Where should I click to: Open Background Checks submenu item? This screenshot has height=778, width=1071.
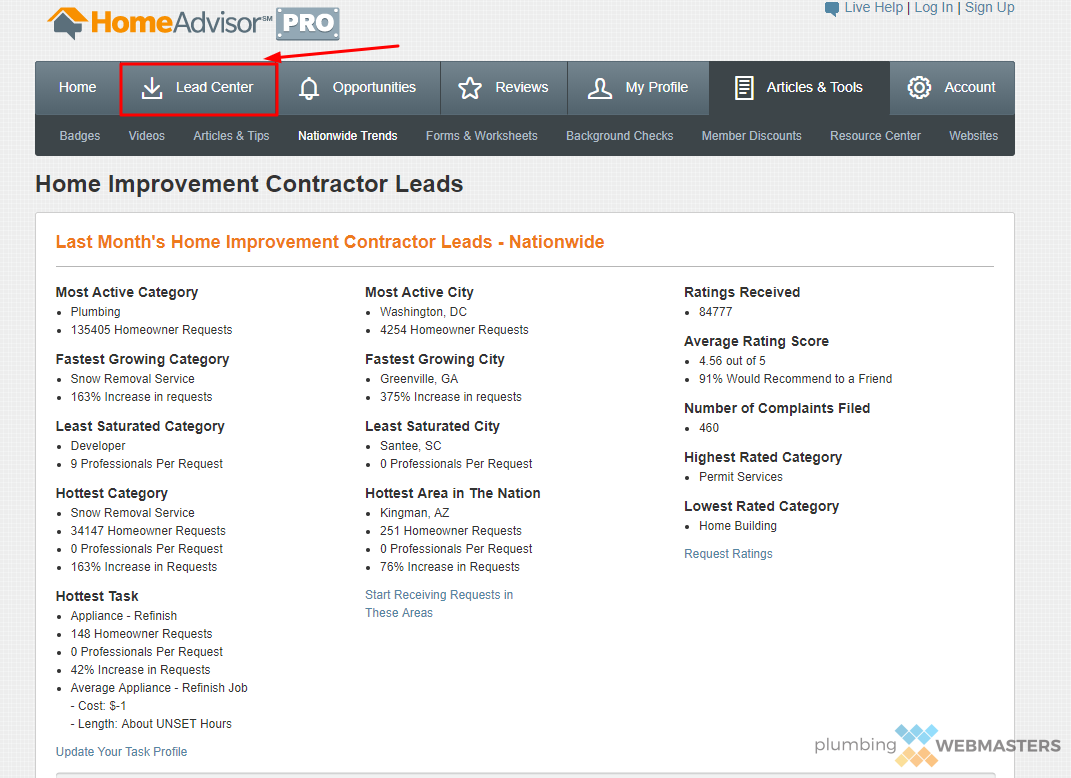(x=620, y=135)
